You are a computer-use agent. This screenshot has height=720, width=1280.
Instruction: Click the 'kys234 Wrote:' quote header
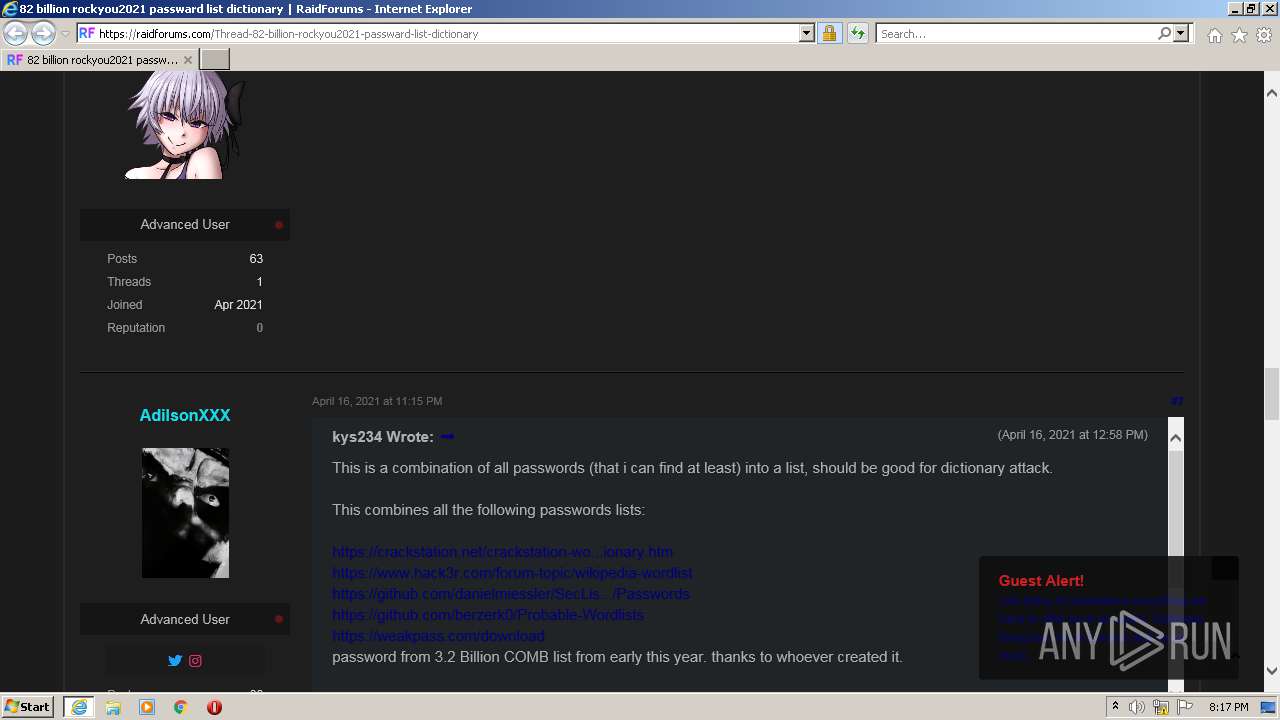(383, 437)
